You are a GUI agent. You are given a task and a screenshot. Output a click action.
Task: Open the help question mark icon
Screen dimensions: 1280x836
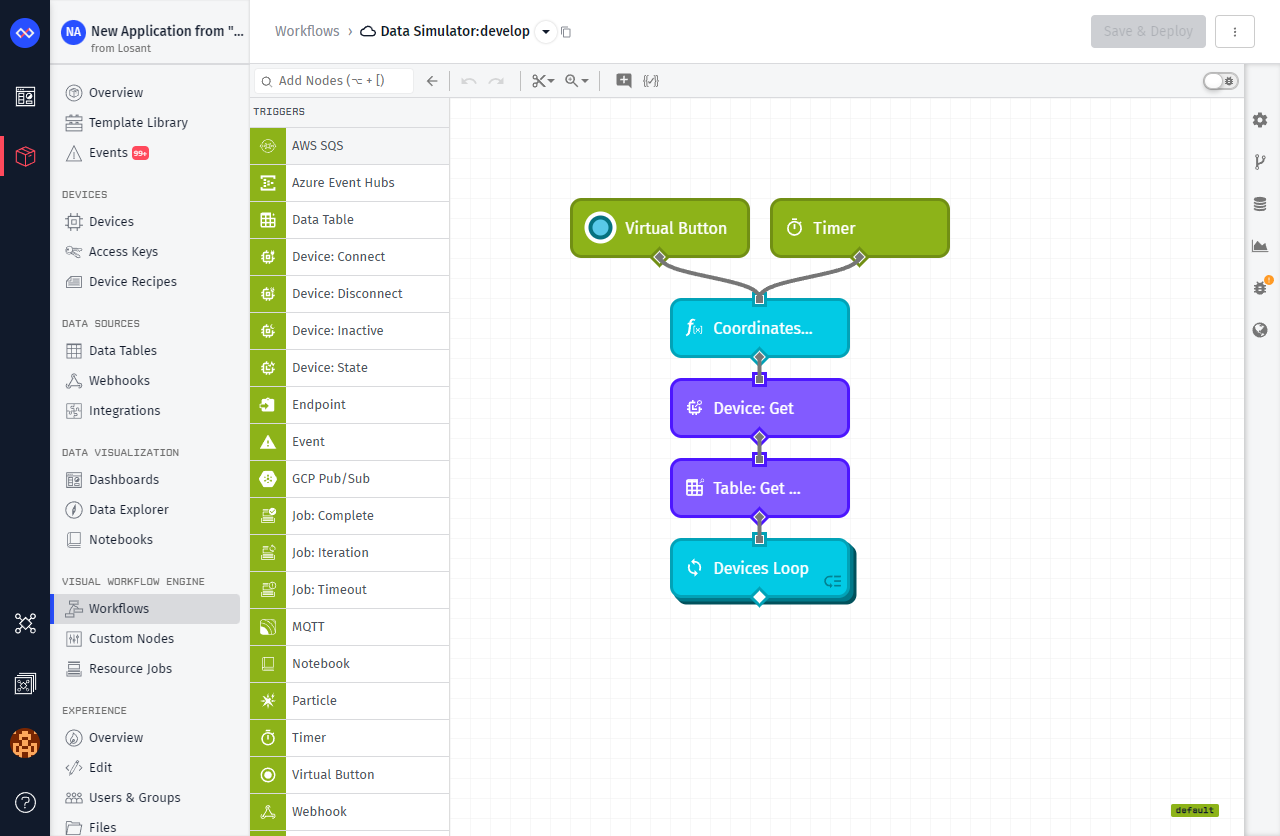pyautogui.click(x=25, y=802)
